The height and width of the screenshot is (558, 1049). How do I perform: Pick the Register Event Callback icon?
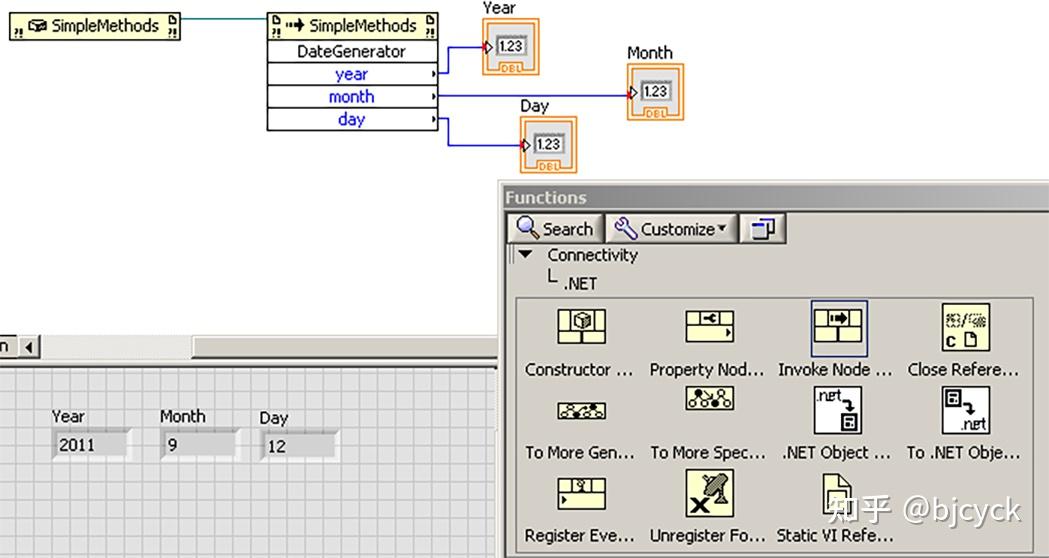pyautogui.click(x=581, y=493)
